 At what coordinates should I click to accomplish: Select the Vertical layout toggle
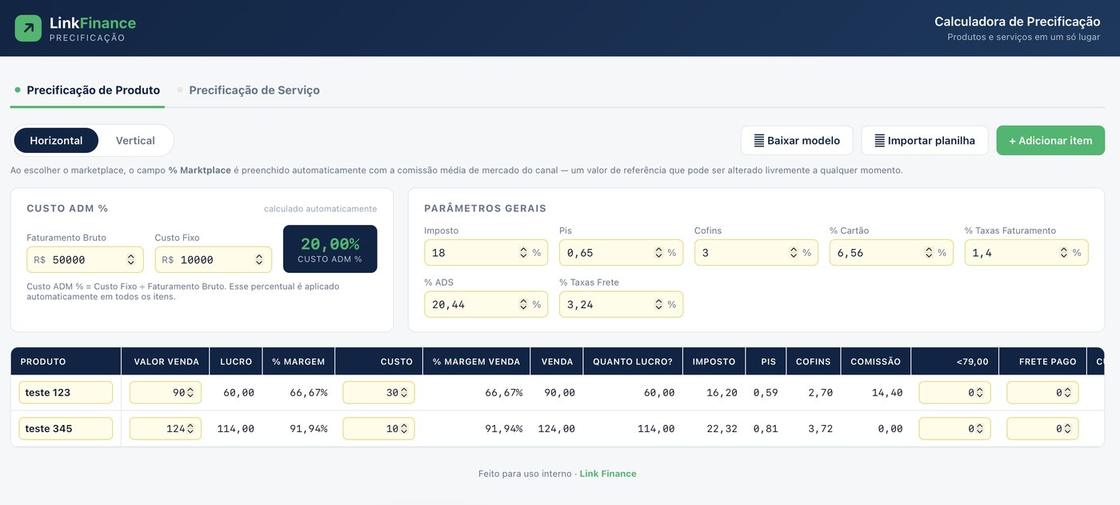pyautogui.click(x=135, y=141)
